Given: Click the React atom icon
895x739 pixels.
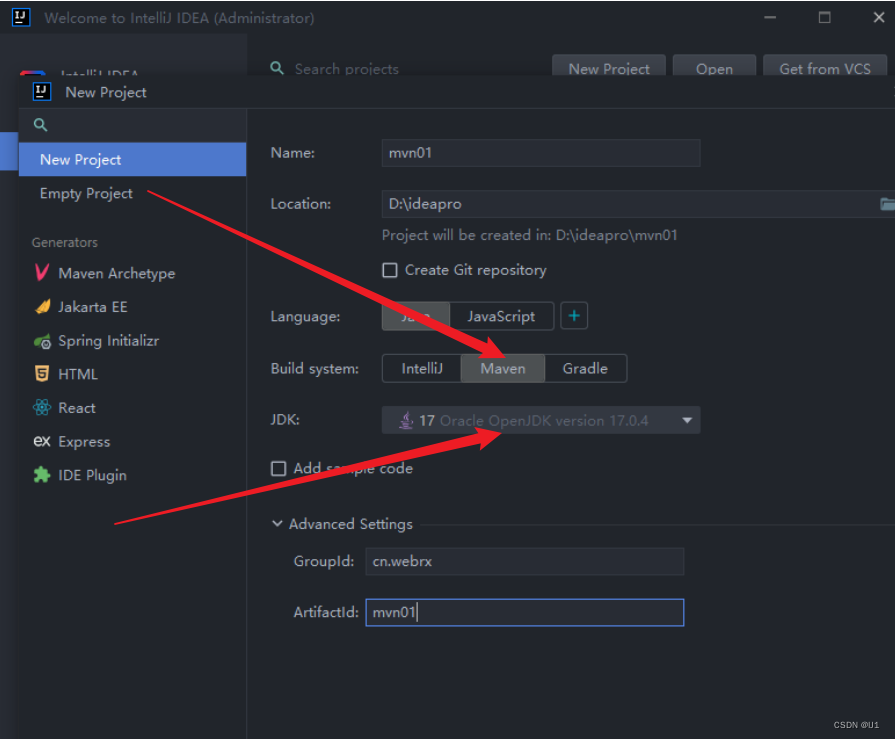Looking at the screenshot, I should [x=42, y=407].
